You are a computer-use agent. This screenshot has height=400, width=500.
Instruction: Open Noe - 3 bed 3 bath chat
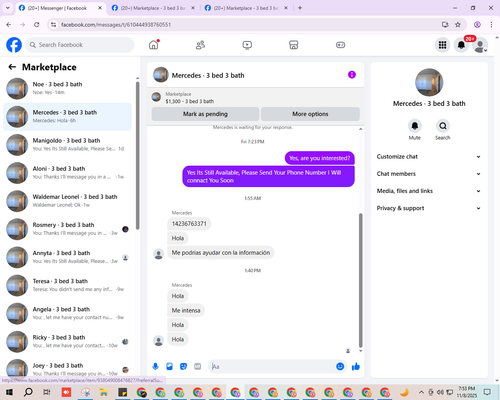[67, 88]
